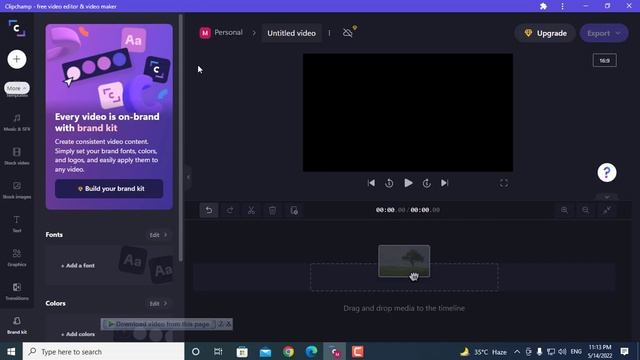Viewport: 640px width, 360px height.
Task: Fit the timeline to screen
Action: (607, 210)
